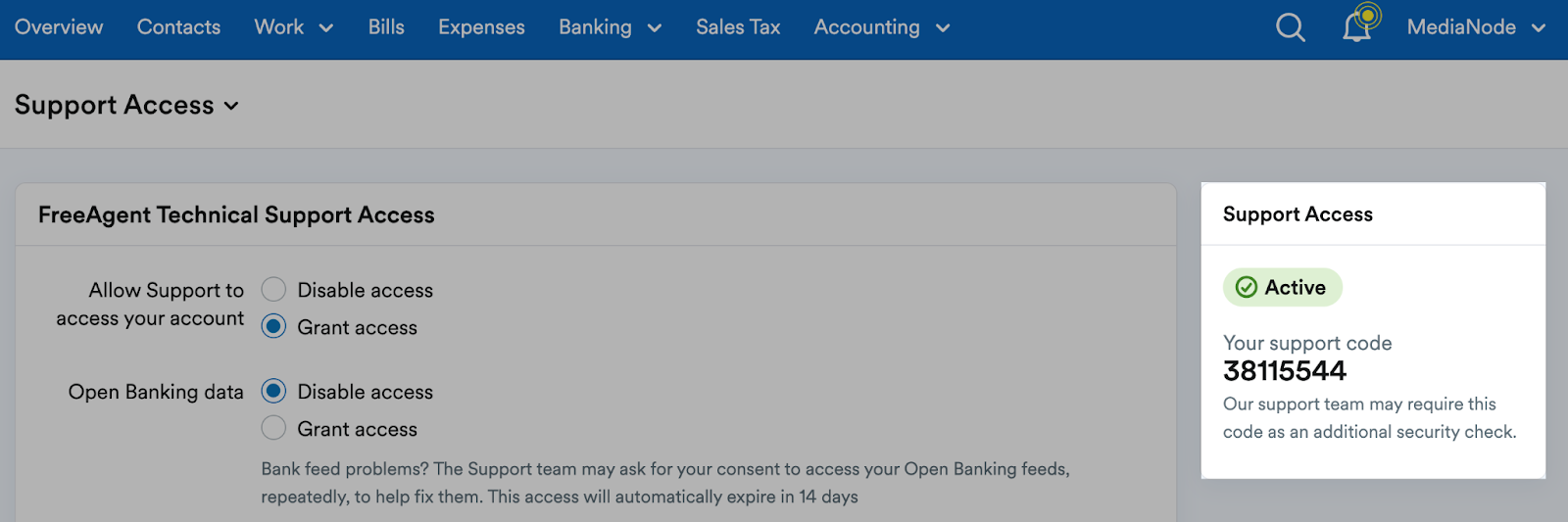
Task: Expand the Support Access page title chevron
Action: [x=231, y=106]
